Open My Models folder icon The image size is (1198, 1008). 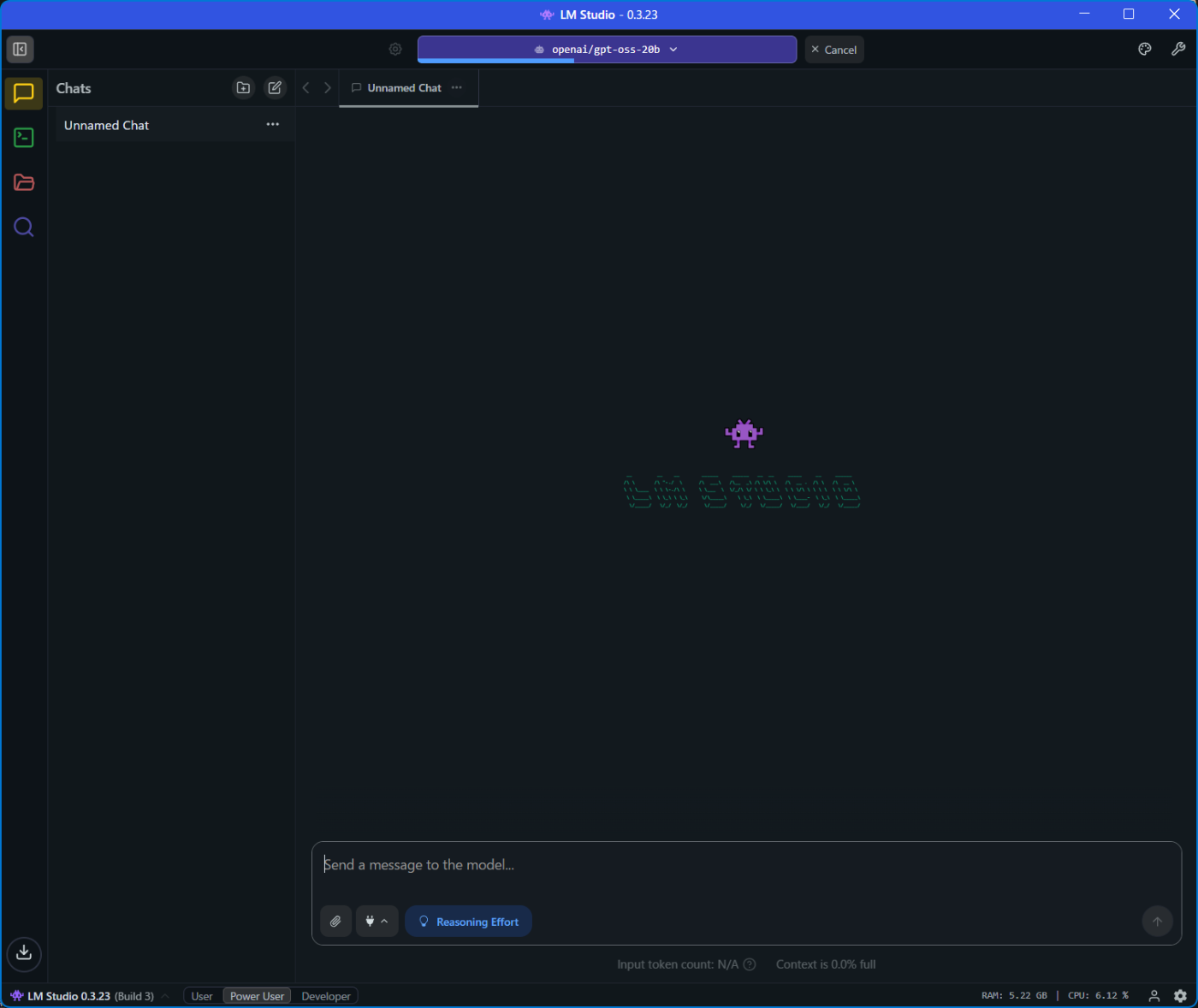[x=24, y=182]
